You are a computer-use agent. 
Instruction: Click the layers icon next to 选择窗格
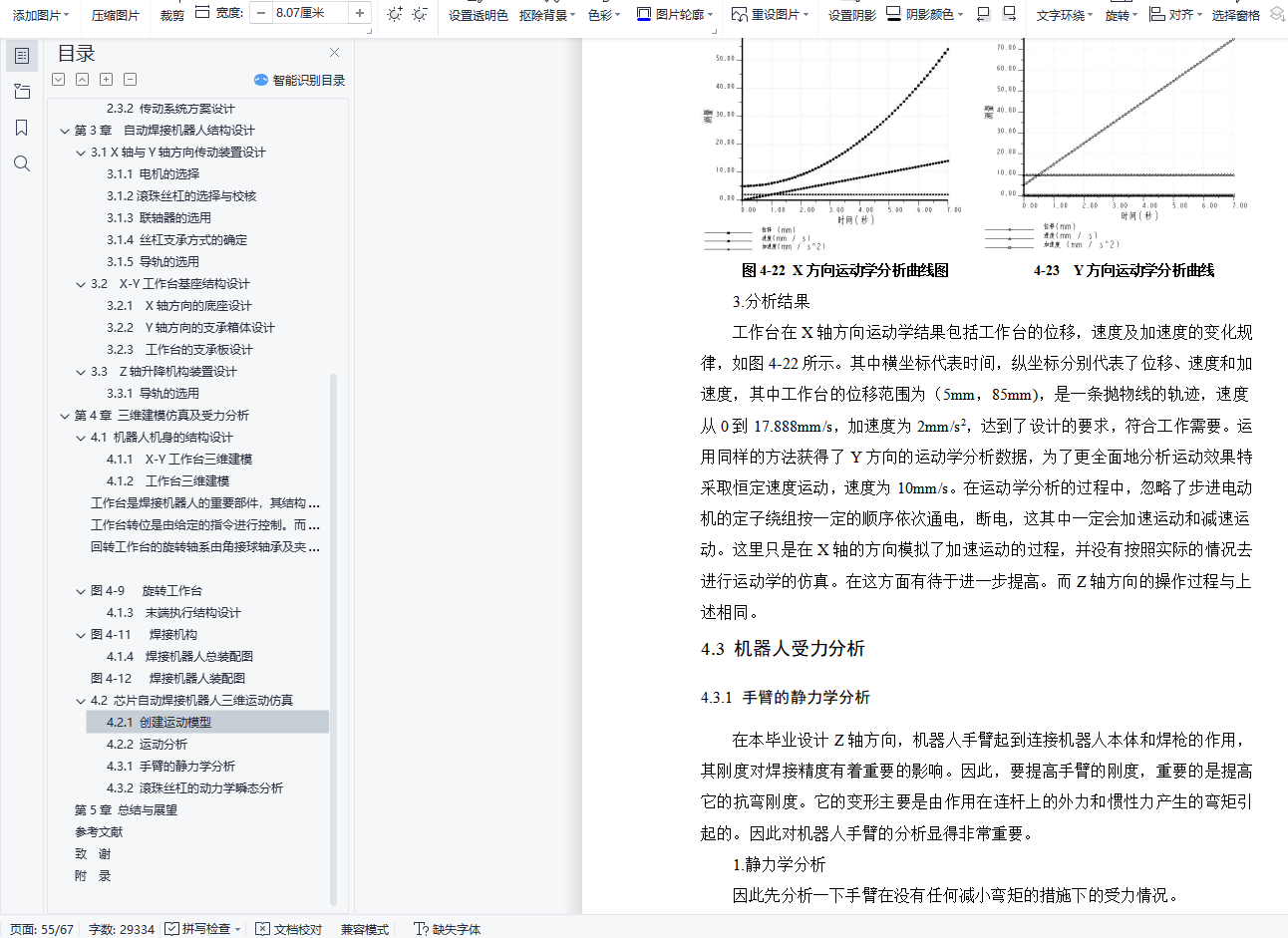pyautogui.click(x=1277, y=14)
